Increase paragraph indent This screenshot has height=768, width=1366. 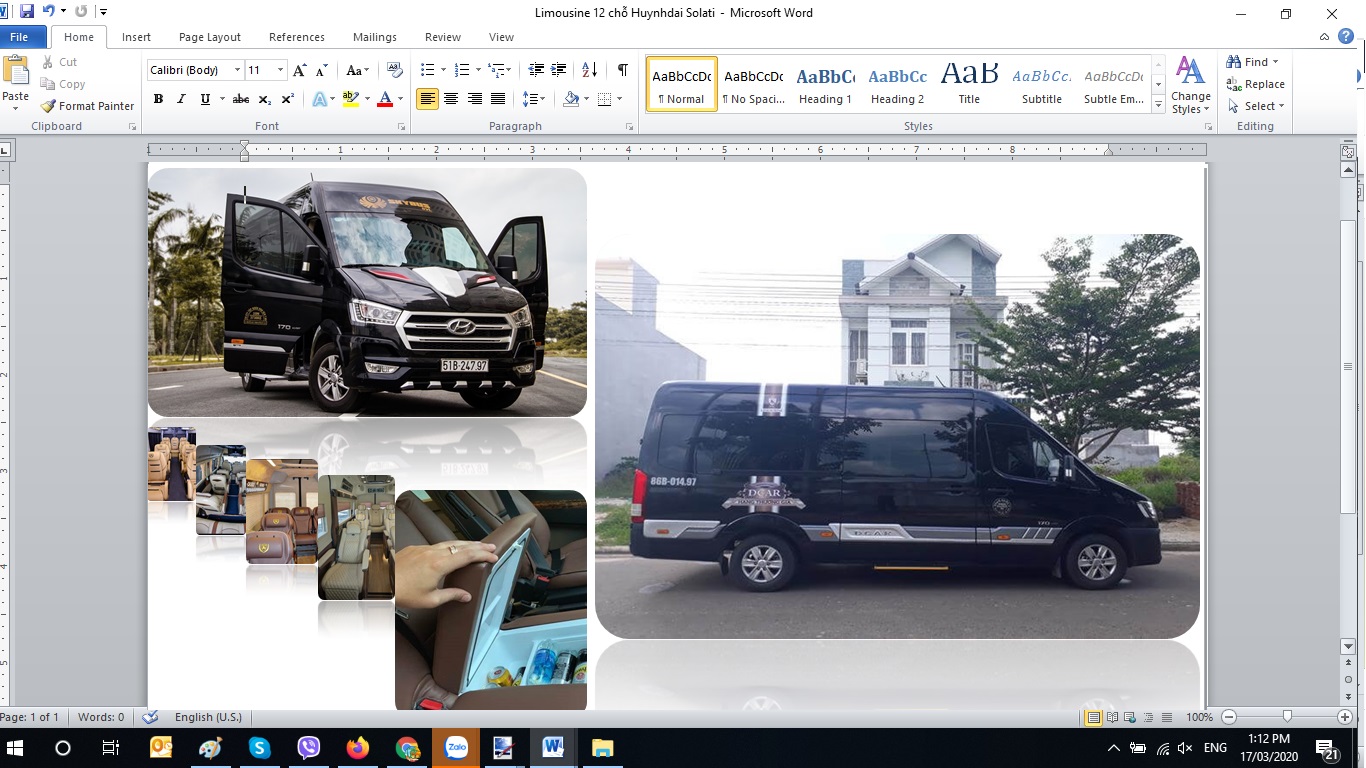coord(559,70)
